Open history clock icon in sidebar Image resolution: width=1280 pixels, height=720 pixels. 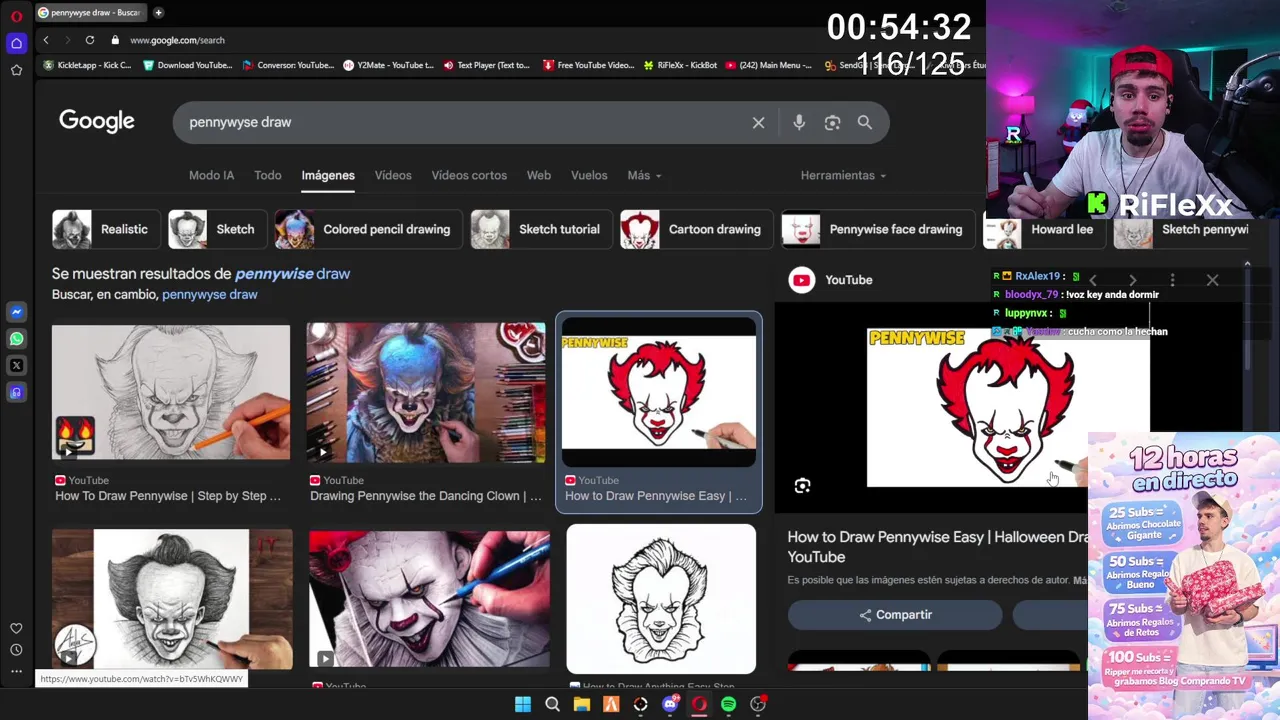(16, 650)
